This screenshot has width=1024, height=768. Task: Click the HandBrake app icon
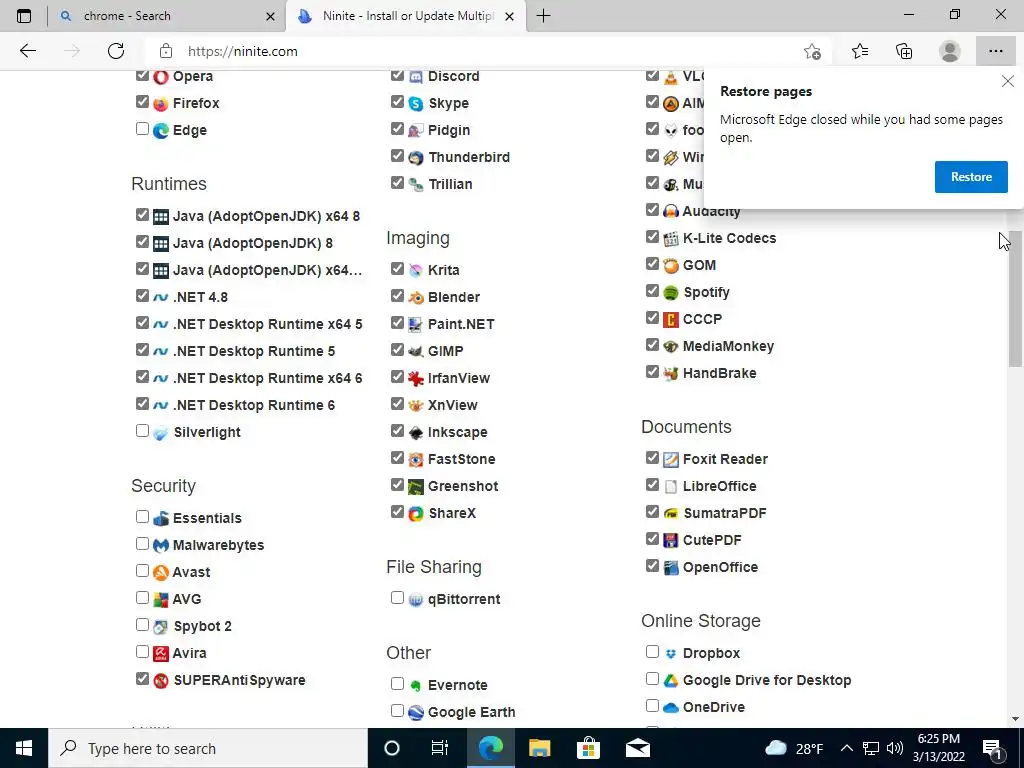[671, 374]
